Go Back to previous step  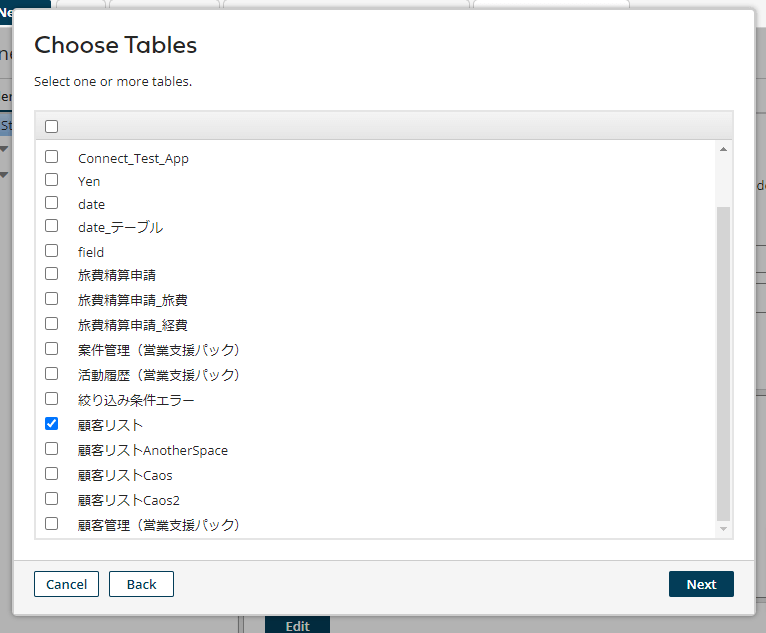point(141,584)
